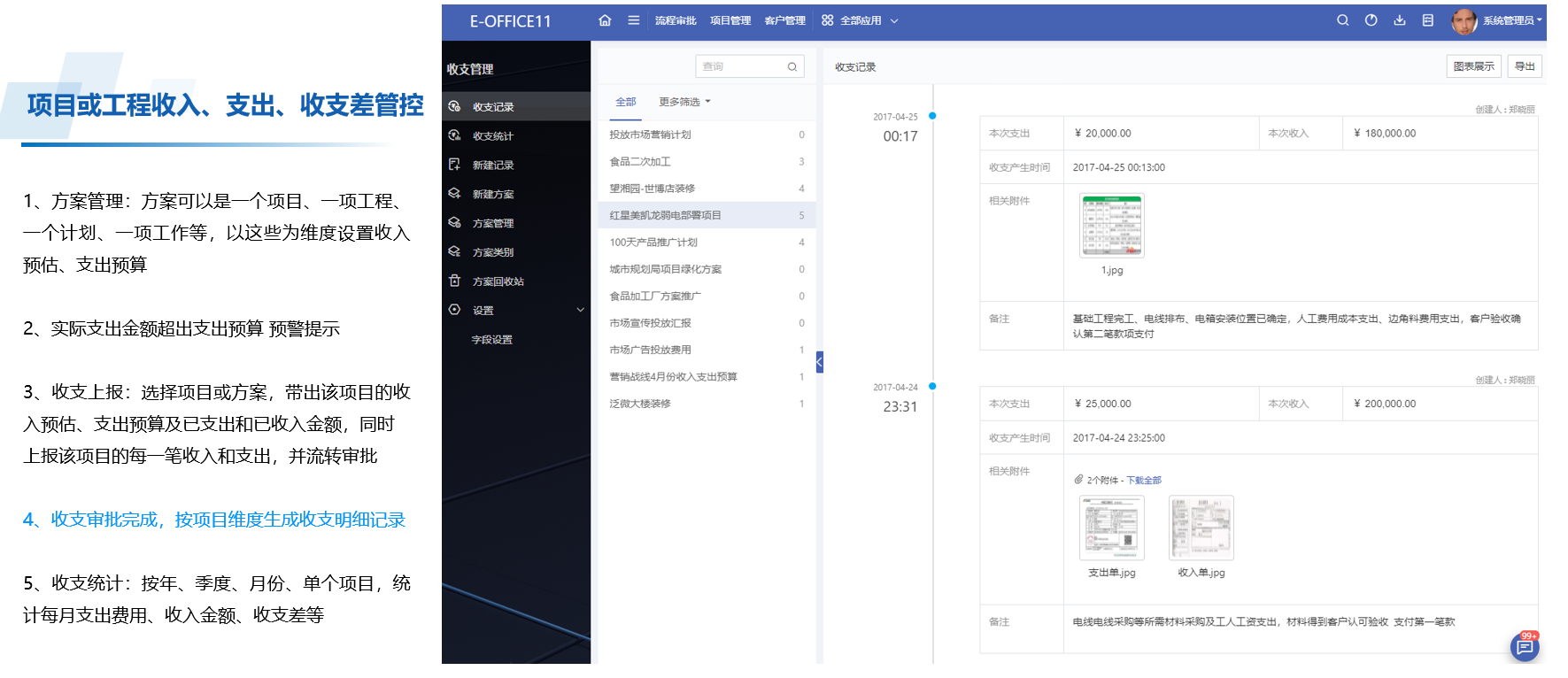
Task: Click the search magnifier in top bar
Action: click(x=1343, y=20)
